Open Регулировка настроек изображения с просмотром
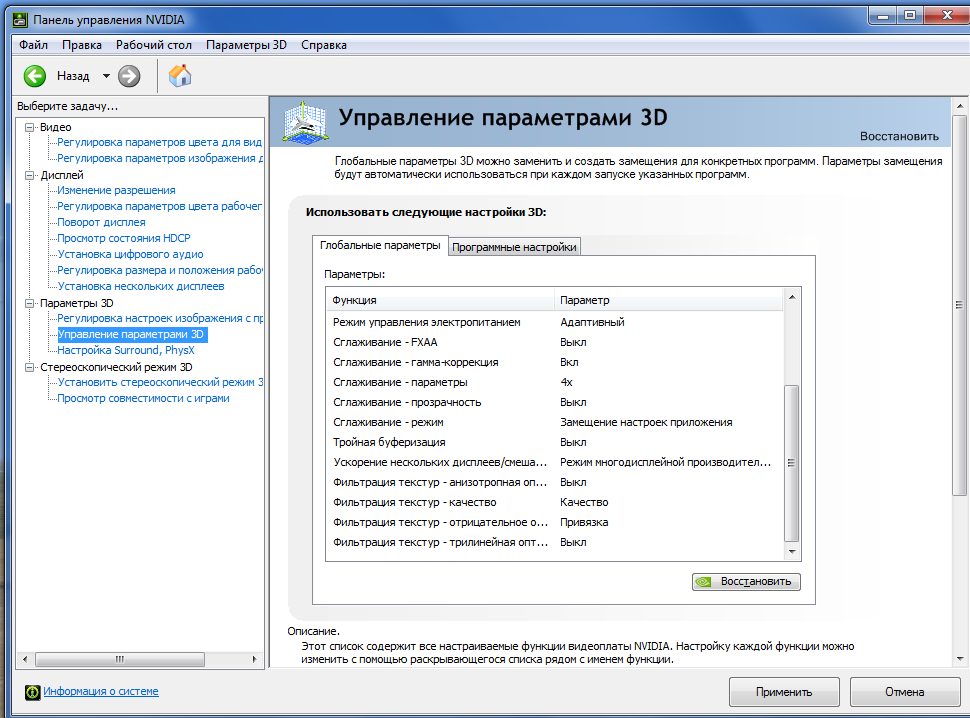970x718 pixels. click(160, 318)
